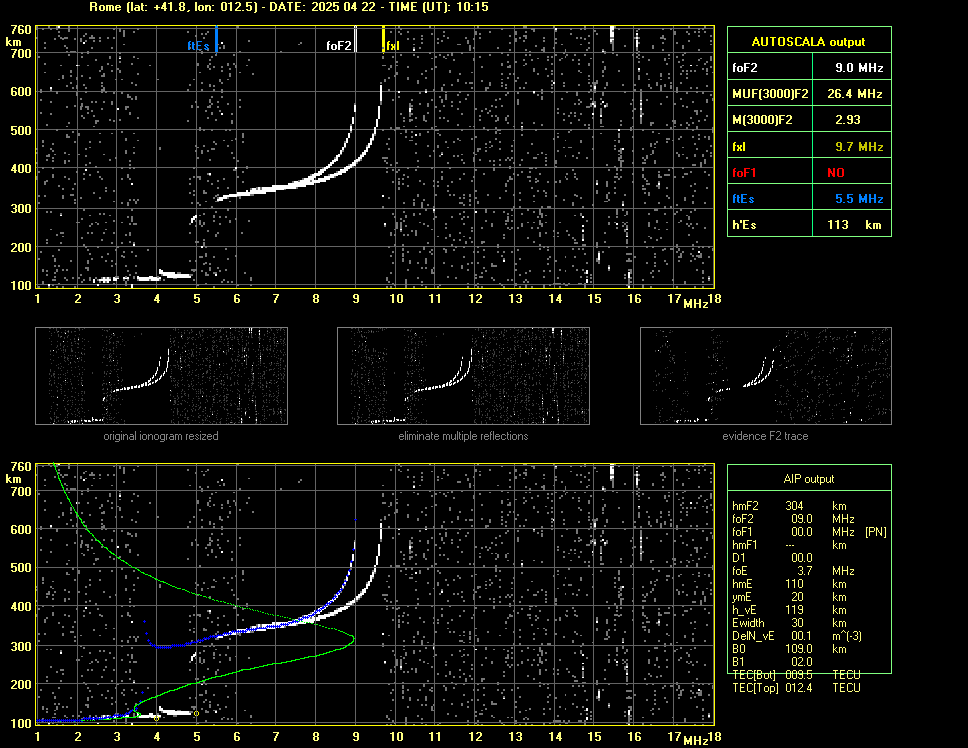The height and width of the screenshot is (748, 968).
Task: Select the DelN_vE value 00.1
Action: 802,636
